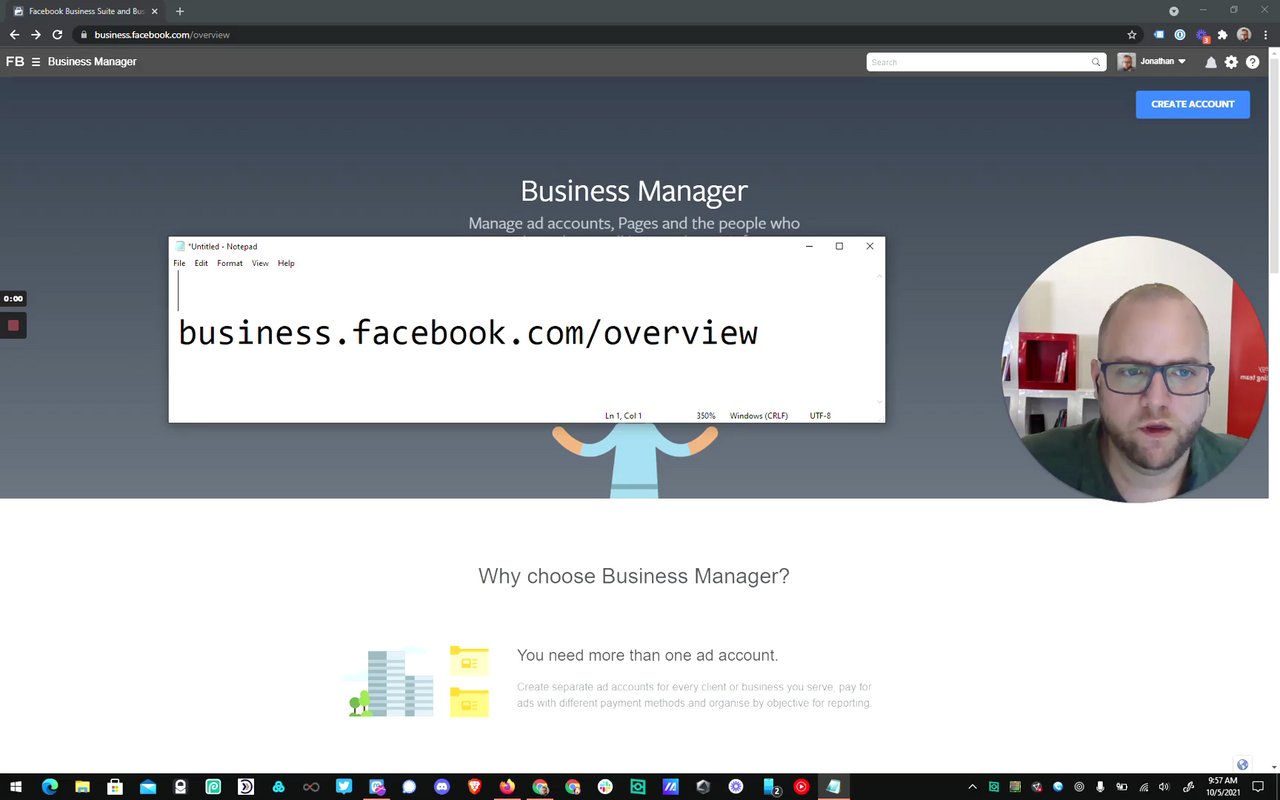Open Brave browser from taskbar
This screenshot has height=800, width=1280.
click(x=474, y=787)
